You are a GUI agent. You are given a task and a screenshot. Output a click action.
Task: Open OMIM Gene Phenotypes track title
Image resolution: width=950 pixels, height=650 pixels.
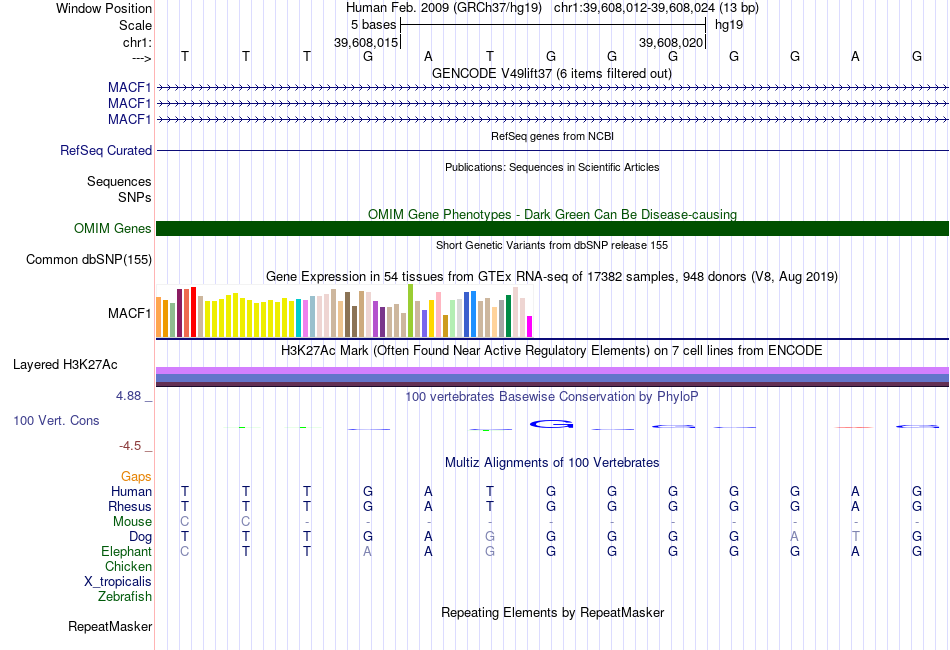552,214
